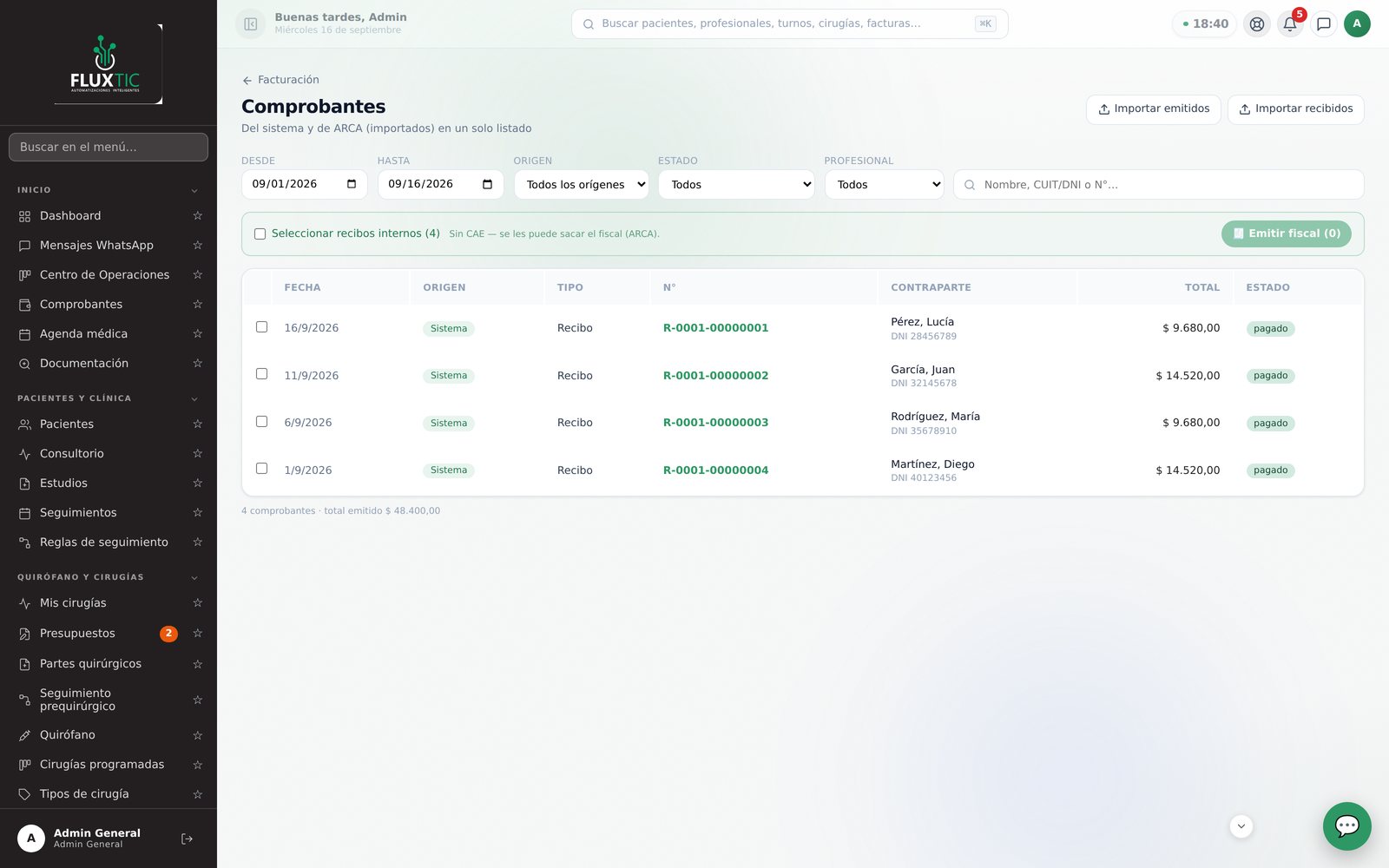Favorite Pacientes using its star
Image resolution: width=1389 pixels, height=868 pixels.
(197, 424)
